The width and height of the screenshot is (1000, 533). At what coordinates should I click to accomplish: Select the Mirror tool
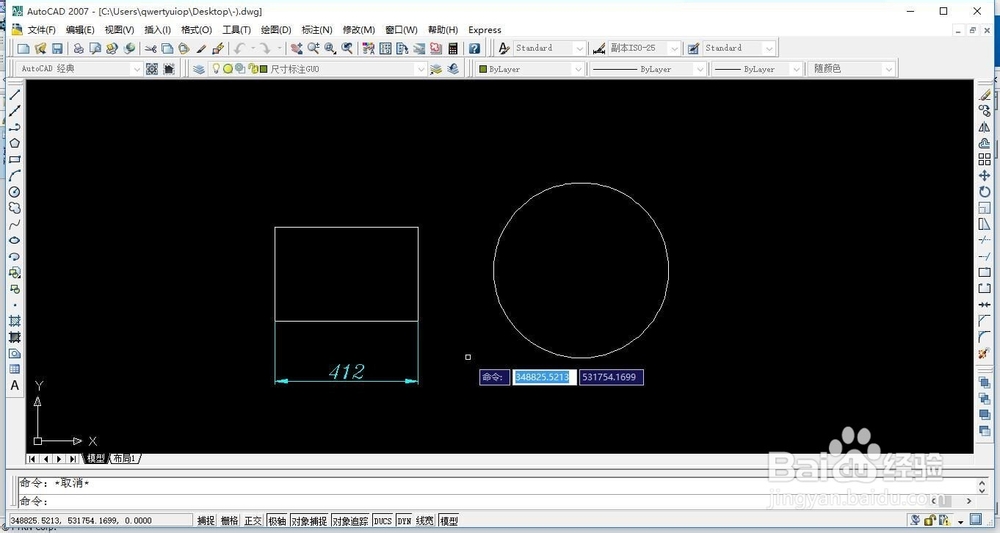(985, 127)
